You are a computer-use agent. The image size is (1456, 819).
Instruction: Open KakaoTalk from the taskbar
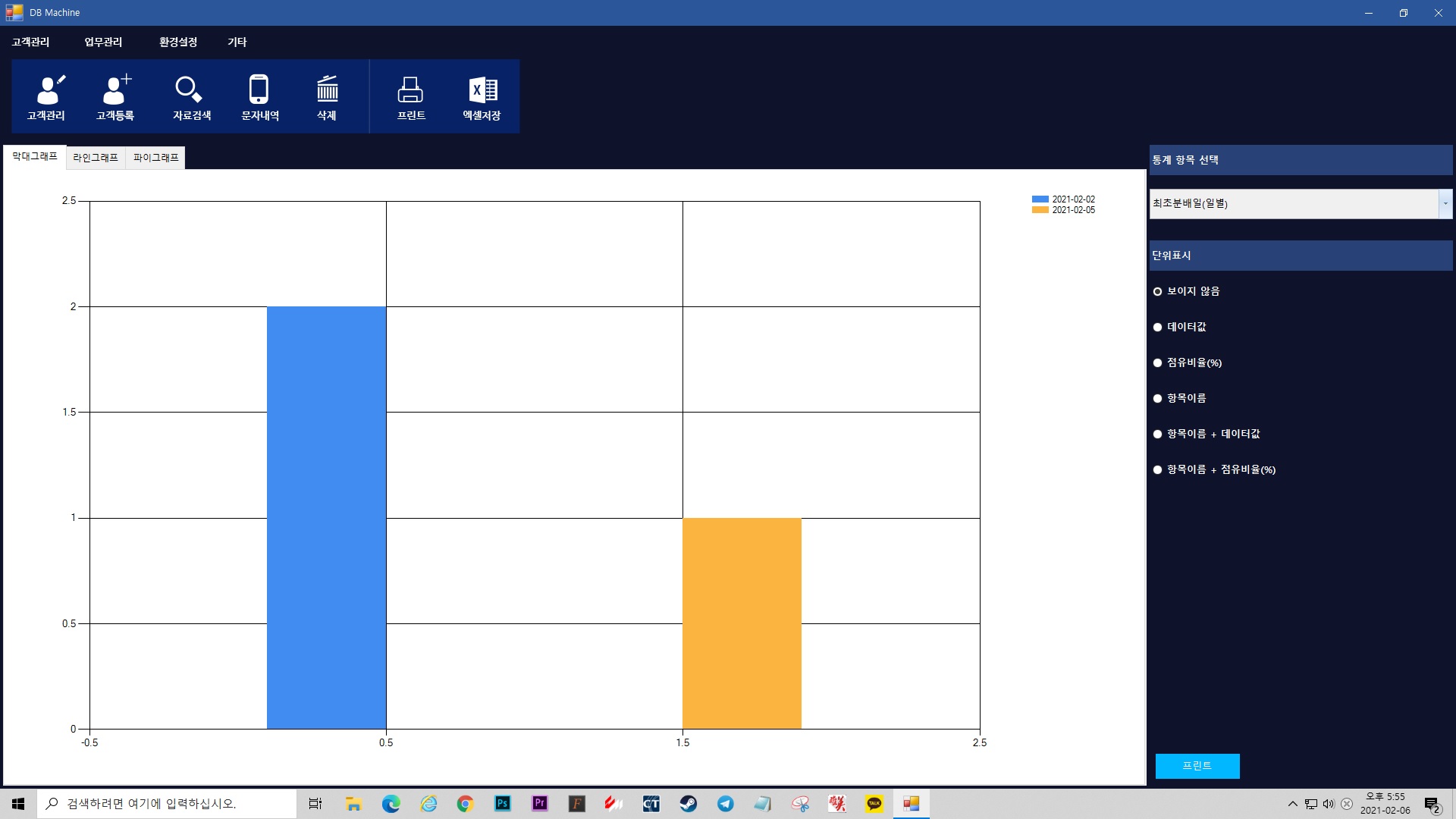pyautogui.click(x=874, y=804)
